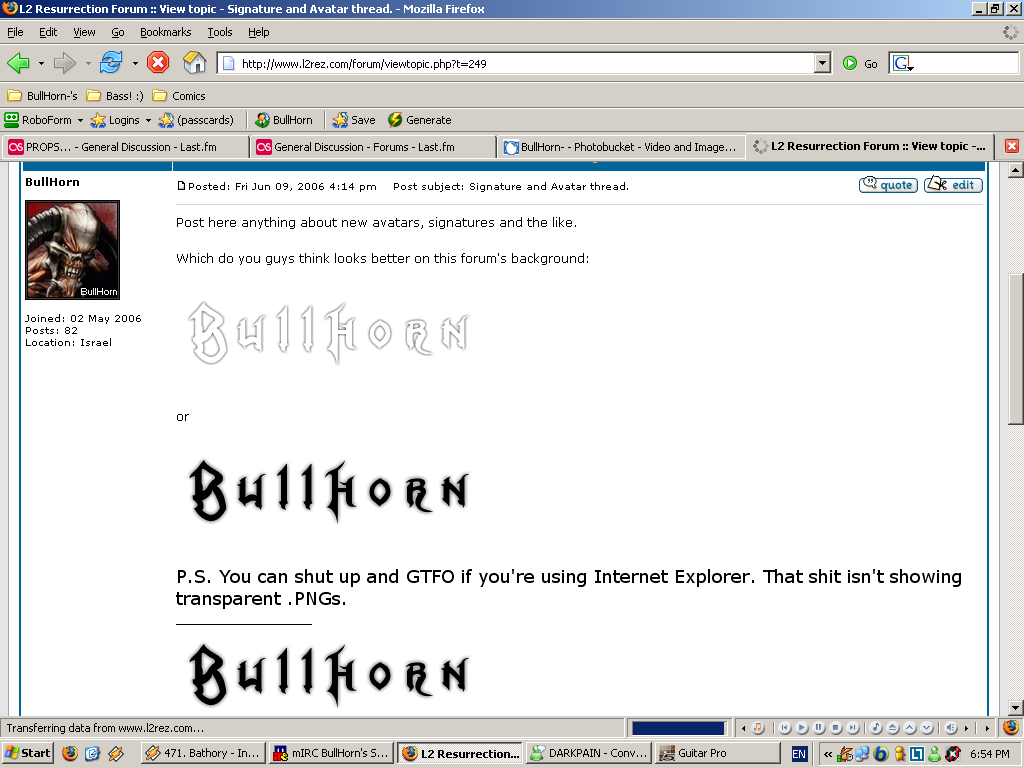Open the RoboForm menu dropdown arrow
This screenshot has width=1024, height=768.
(80, 120)
